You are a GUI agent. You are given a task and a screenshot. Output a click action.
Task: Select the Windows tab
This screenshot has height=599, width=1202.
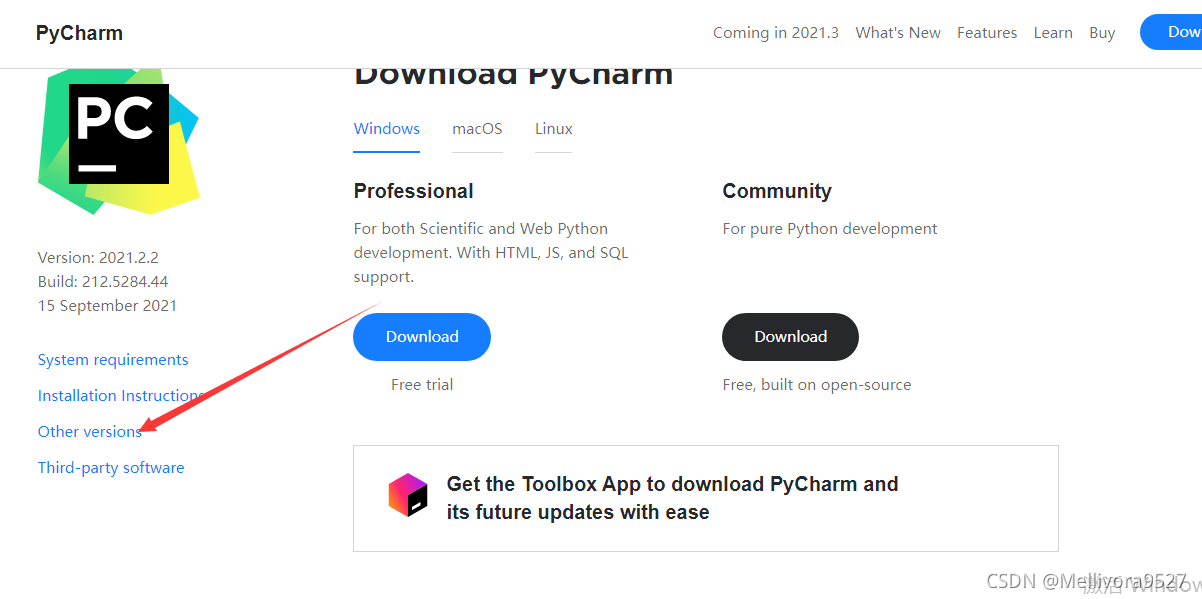pyautogui.click(x=387, y=129)
